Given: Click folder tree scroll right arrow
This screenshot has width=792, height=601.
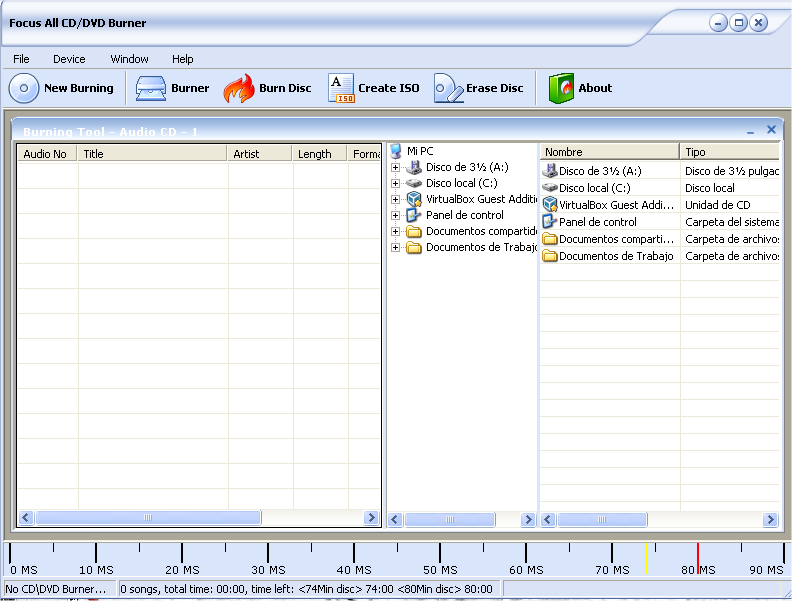Looking at the screenshot, I should point(528,520).
